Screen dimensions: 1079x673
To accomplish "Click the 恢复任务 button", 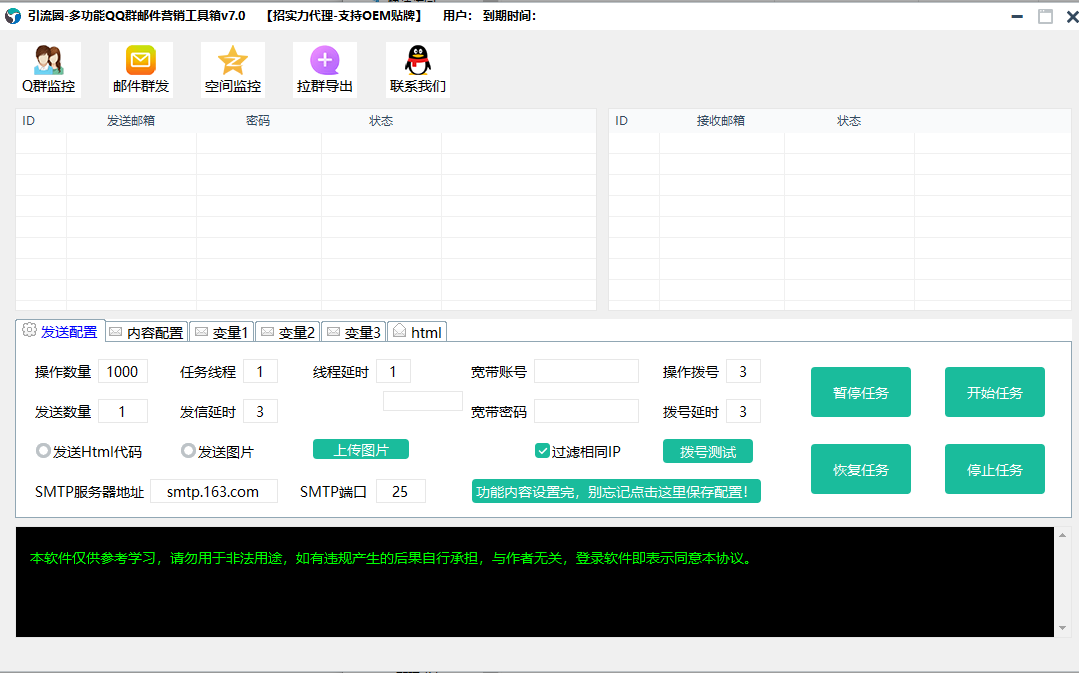I will [x=861, y=469].
